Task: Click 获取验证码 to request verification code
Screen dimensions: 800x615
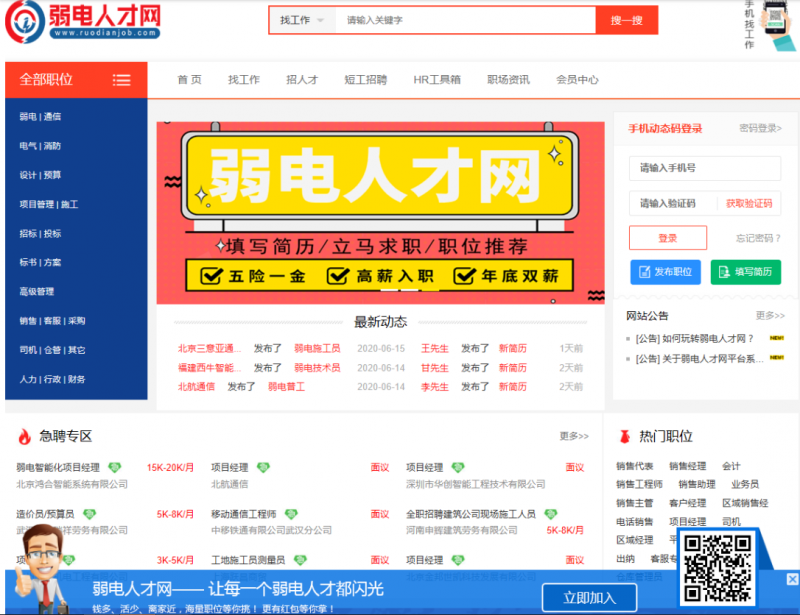Action: click(x=752, y=202)
